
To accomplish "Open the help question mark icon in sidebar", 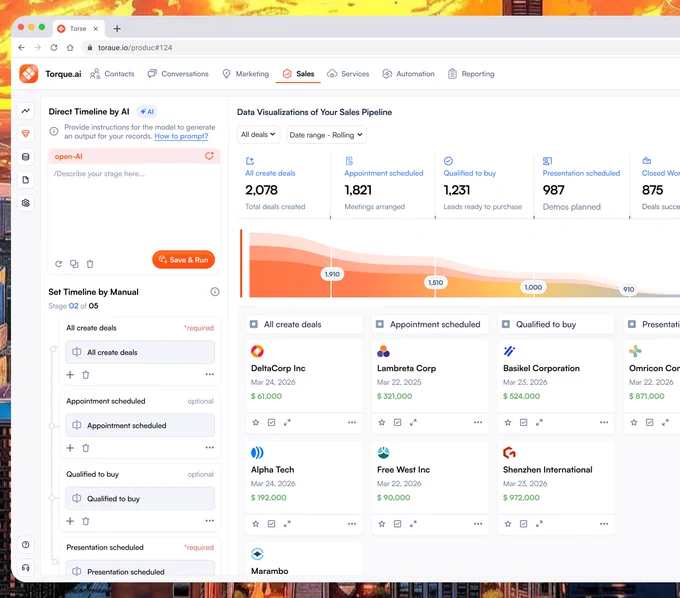I will (x=26, y=545).
